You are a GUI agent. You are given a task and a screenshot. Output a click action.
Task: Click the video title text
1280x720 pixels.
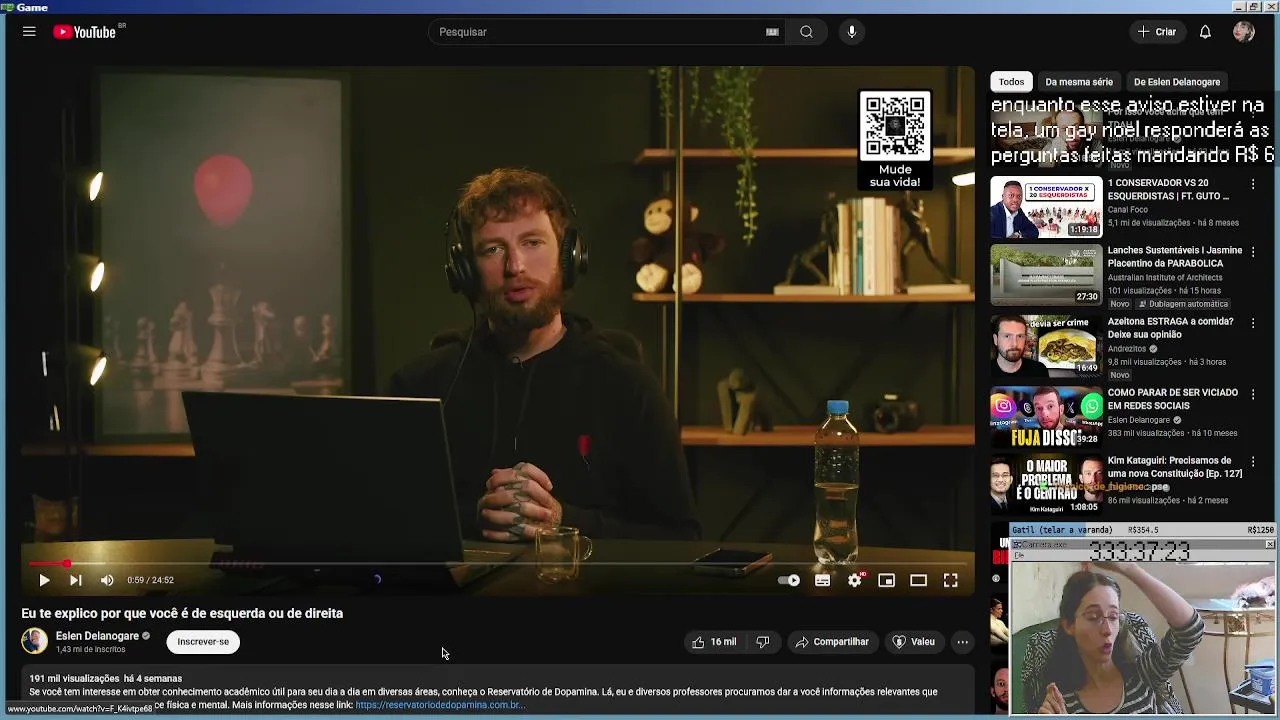(x=182, y=613)
